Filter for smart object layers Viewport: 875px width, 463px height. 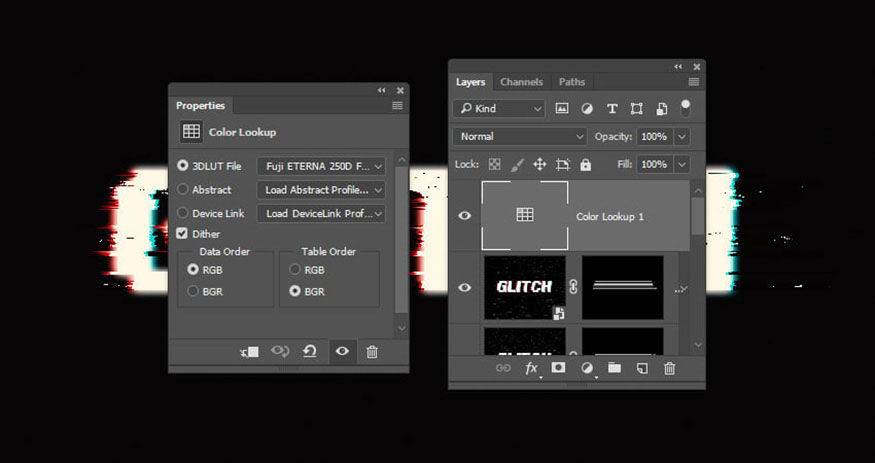pyautogui.click(x=661, y=109)
